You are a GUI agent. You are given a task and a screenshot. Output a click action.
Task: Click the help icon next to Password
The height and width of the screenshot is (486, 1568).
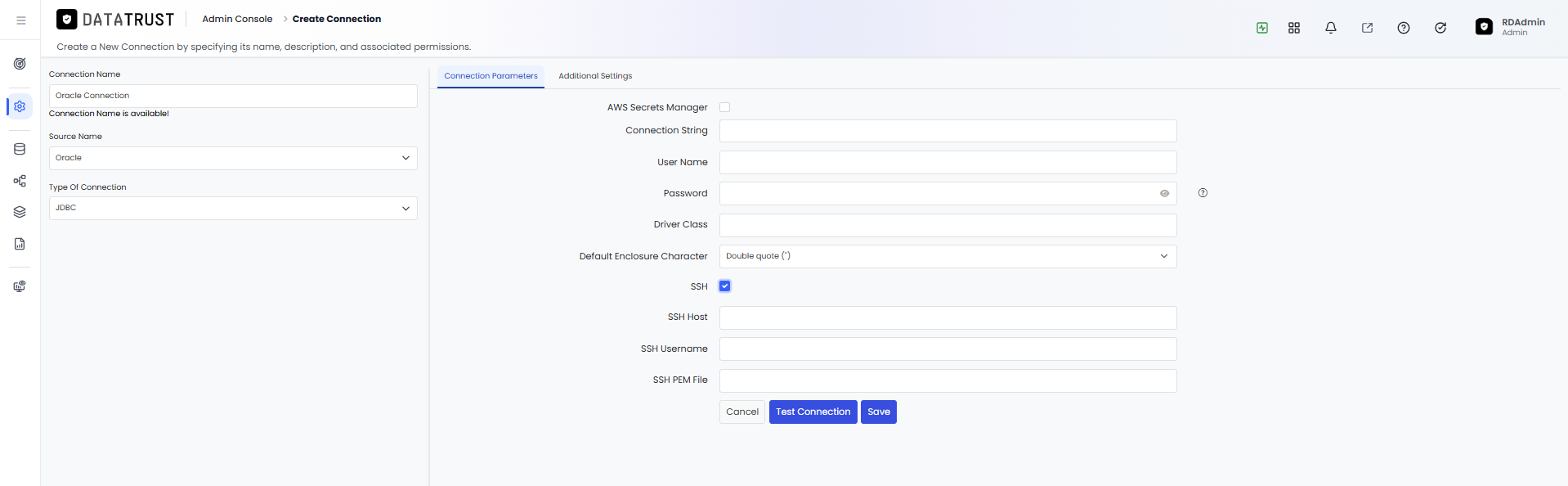point(1203,193)
